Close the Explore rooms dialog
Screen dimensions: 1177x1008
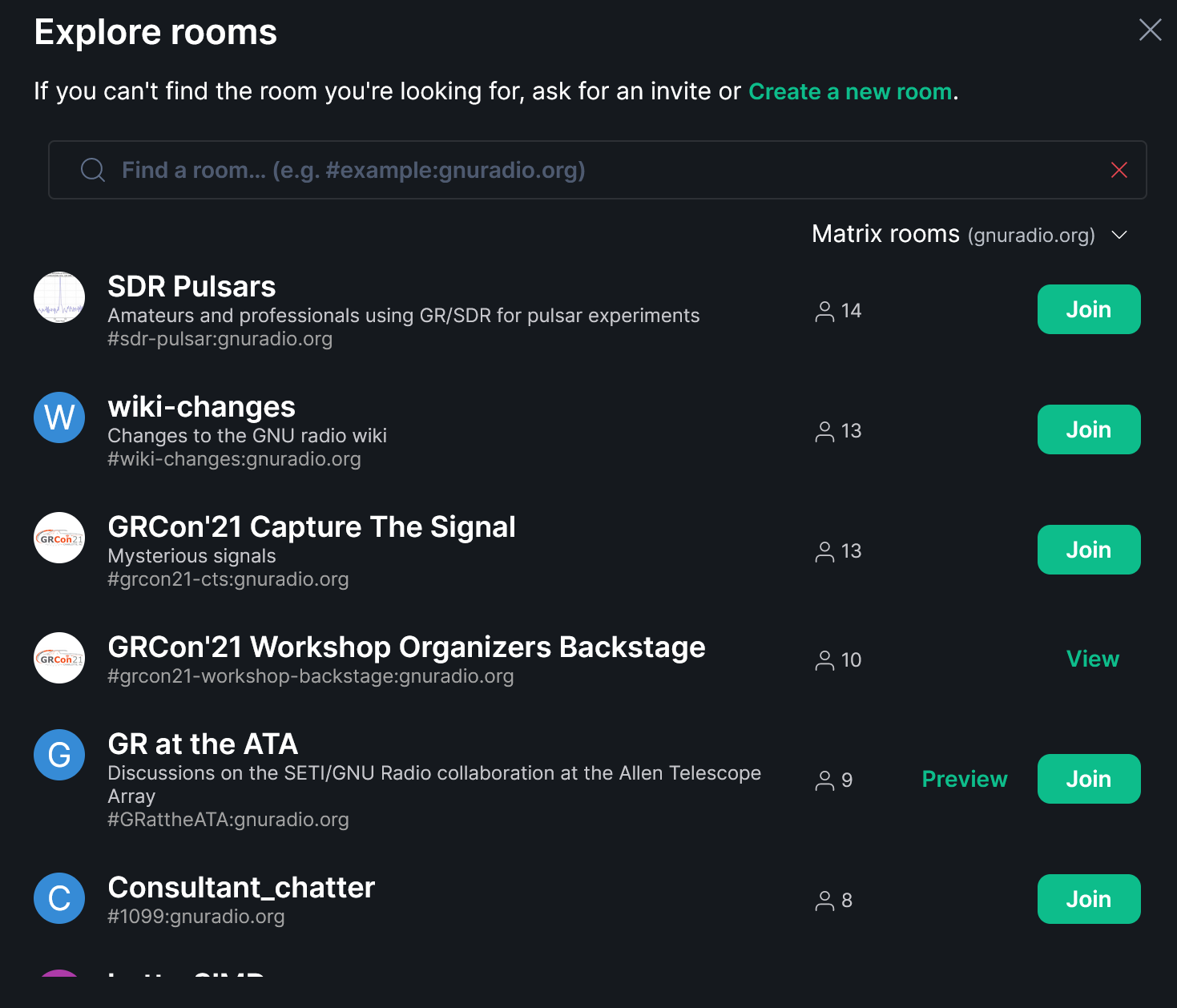(x=1150, y=30)
